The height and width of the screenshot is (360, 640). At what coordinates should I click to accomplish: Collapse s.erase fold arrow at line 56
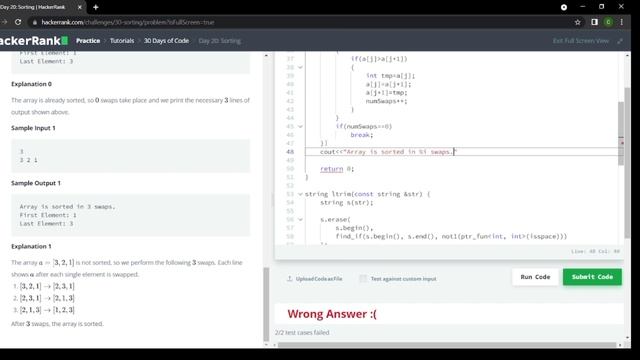(x=300, y=220)
